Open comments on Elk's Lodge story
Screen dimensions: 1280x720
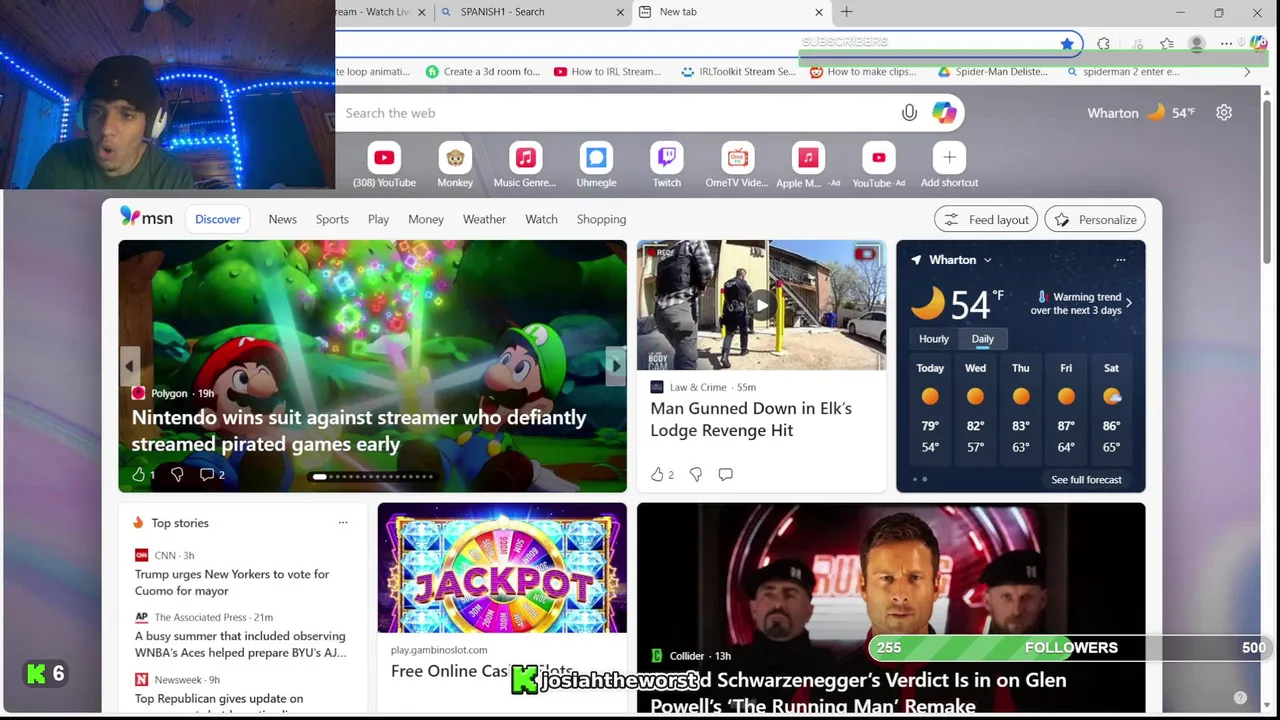point(725,474)
